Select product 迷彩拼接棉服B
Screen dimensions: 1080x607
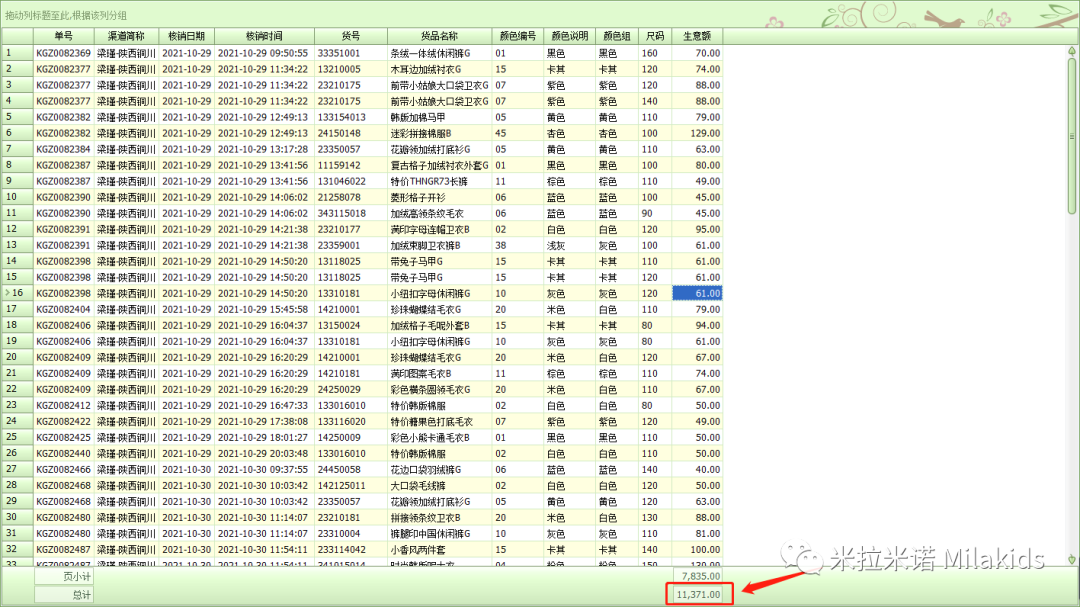(439, 133)
